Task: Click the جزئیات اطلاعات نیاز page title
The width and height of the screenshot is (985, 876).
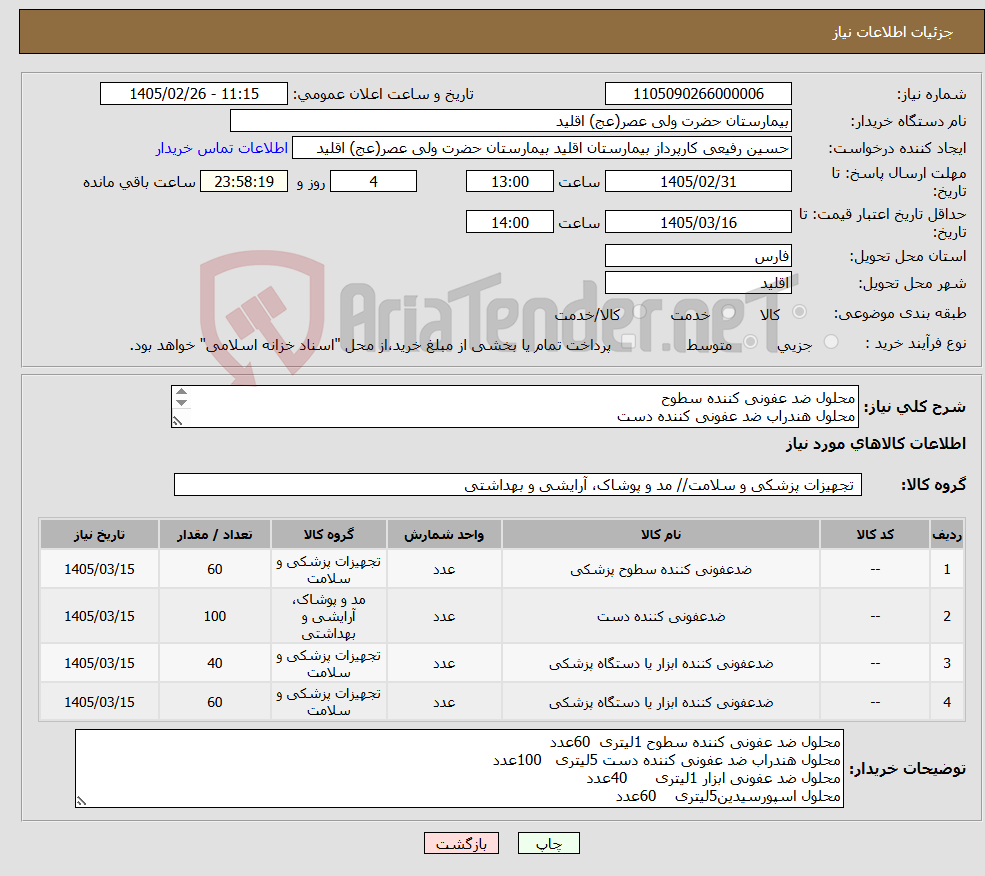Action: click(893, 32)
